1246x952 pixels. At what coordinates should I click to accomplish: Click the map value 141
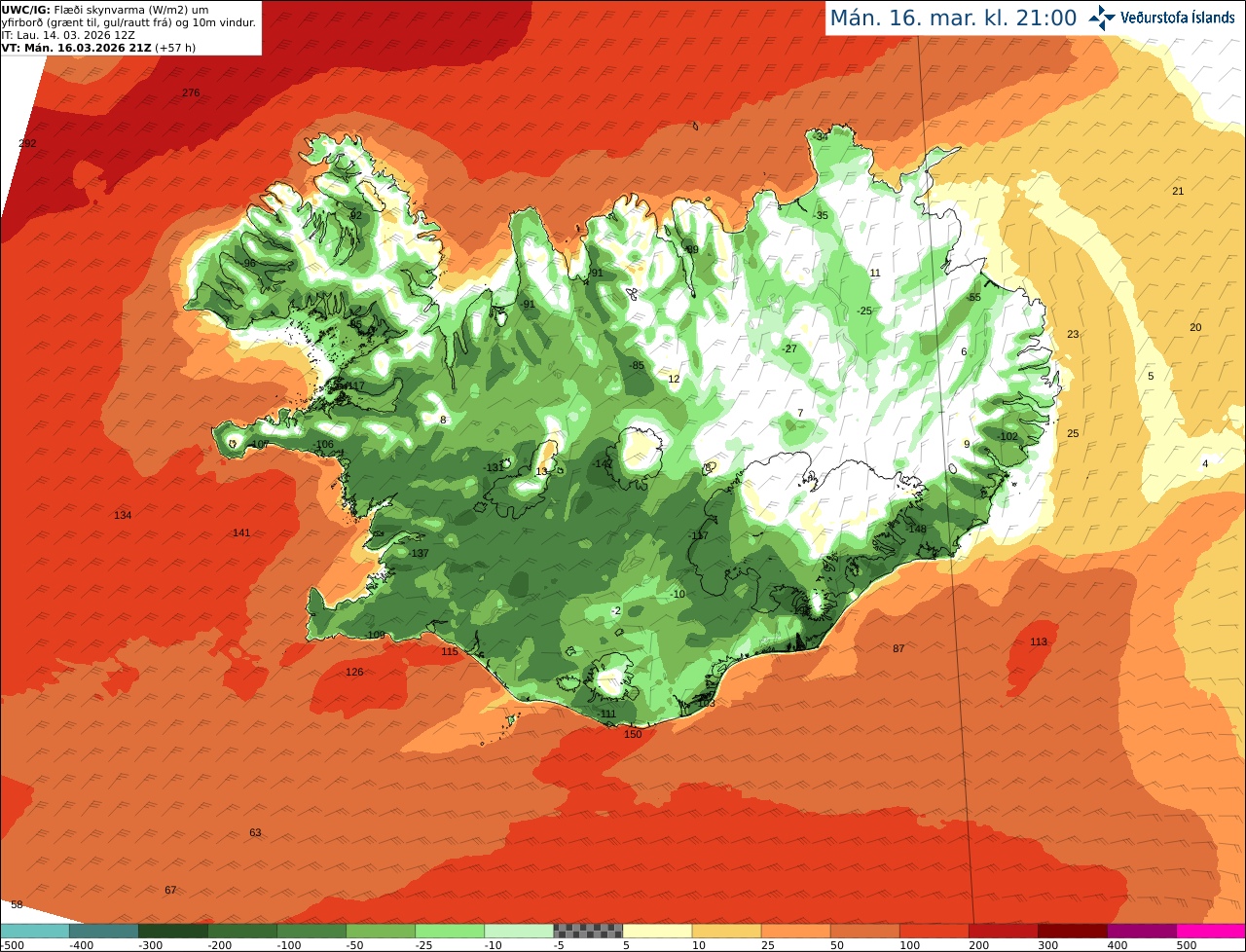[x=241, y=532]
